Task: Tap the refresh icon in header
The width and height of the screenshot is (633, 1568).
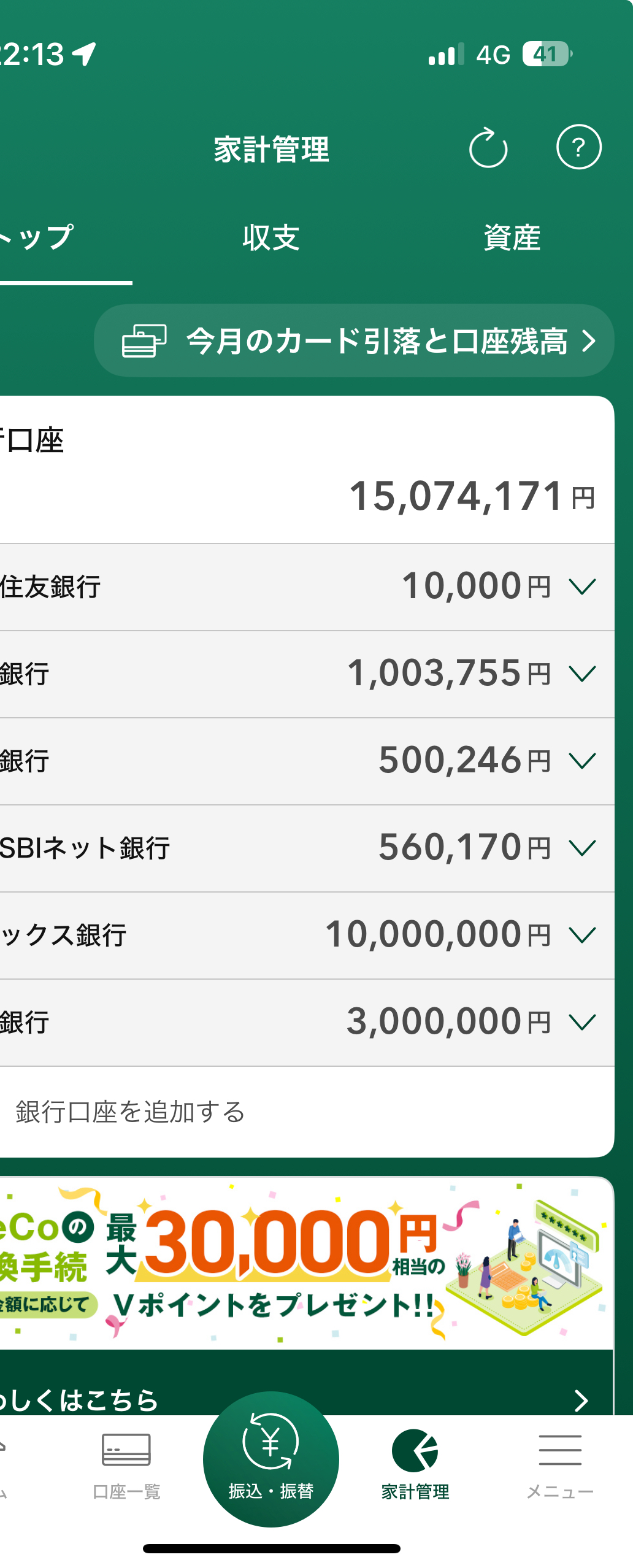Action: click(488, 147)
